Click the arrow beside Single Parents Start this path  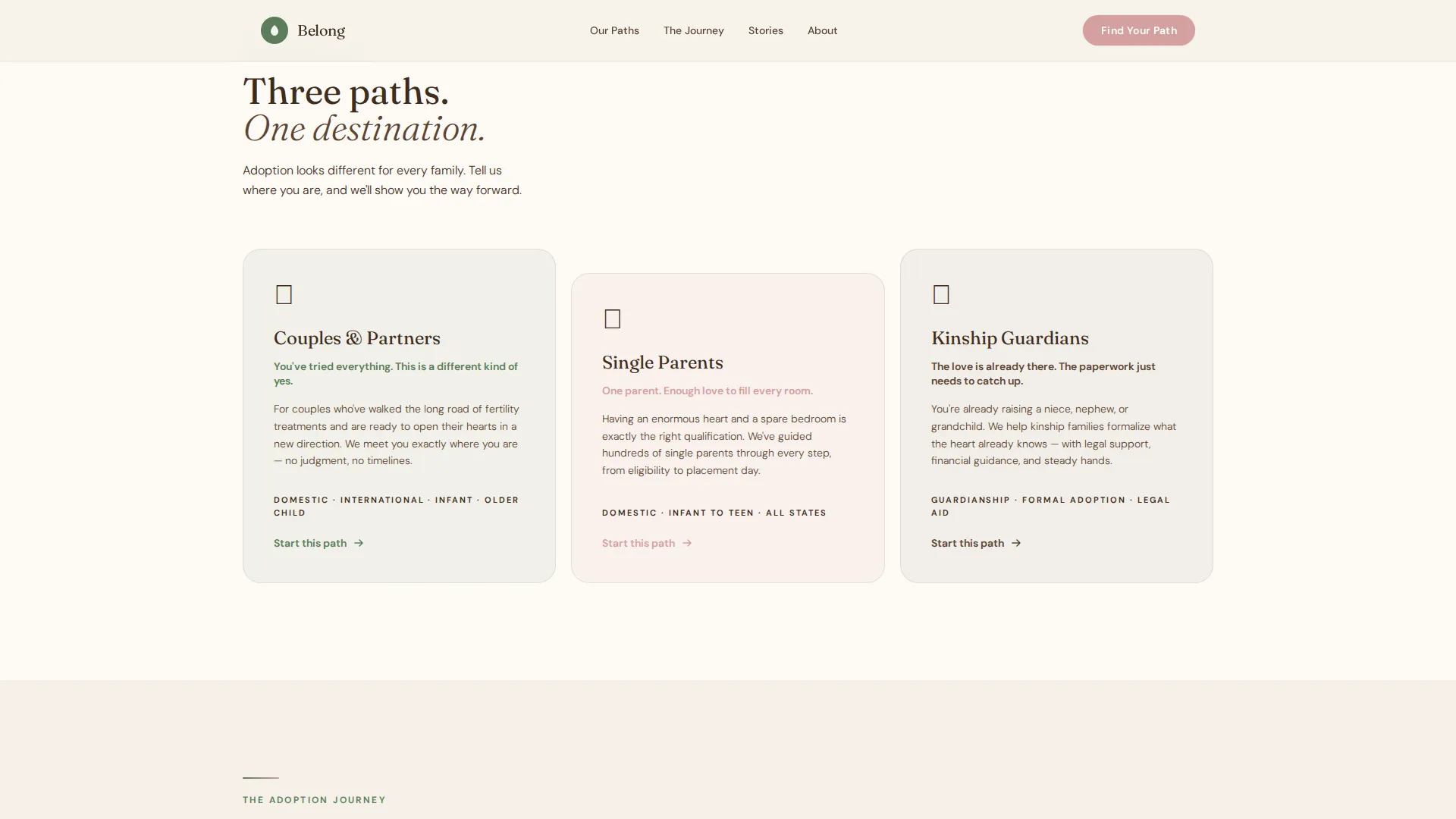tap(687, 543)
